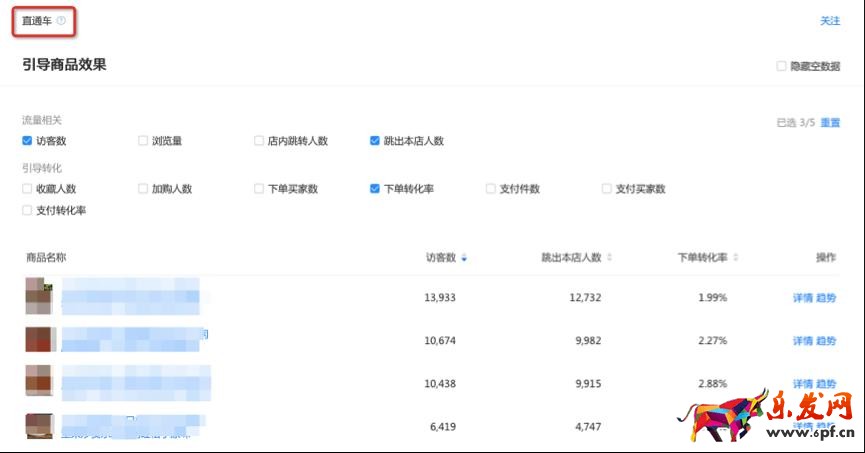Open 详情 for the 10,674 visitors row
The height and width of the screenshot is (453, 865).
click(x=803, y=341)
